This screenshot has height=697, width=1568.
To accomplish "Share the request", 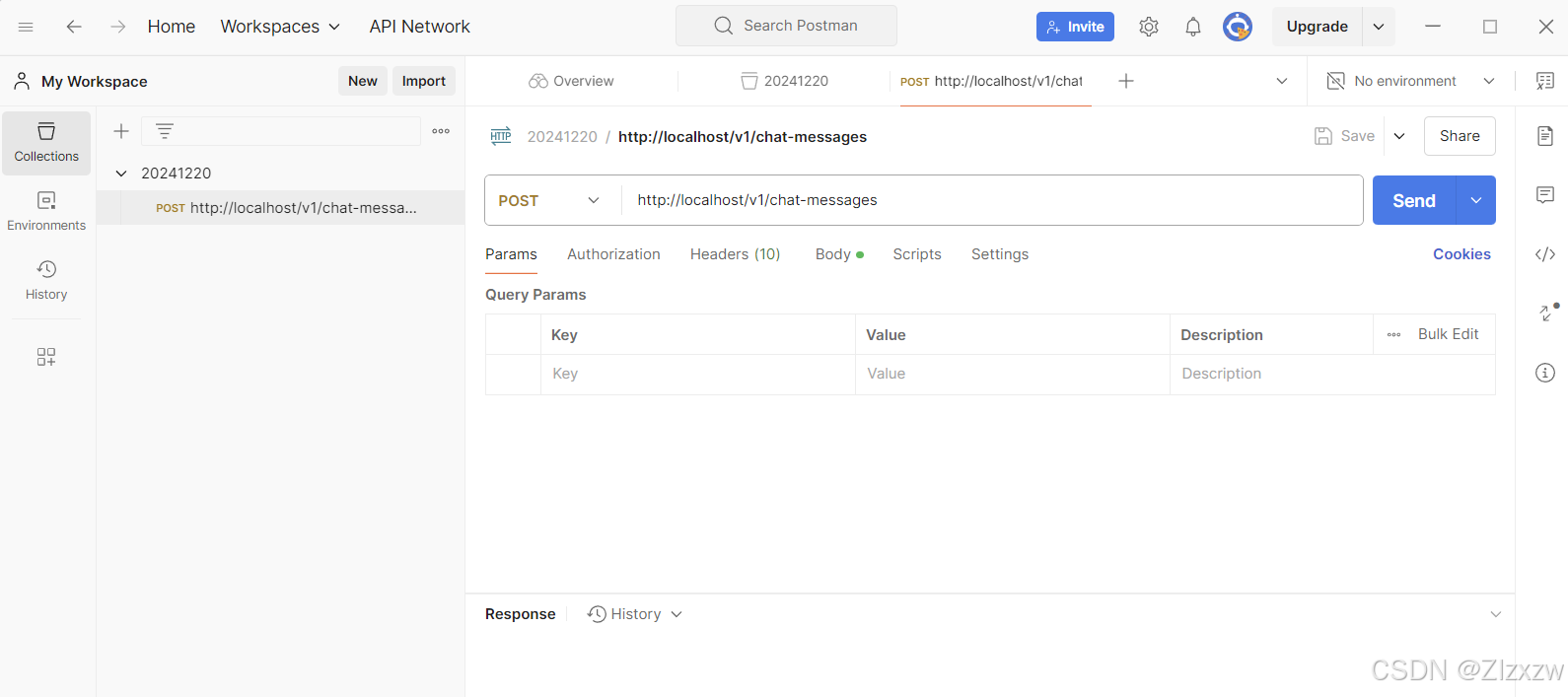I will [1460, 136].
